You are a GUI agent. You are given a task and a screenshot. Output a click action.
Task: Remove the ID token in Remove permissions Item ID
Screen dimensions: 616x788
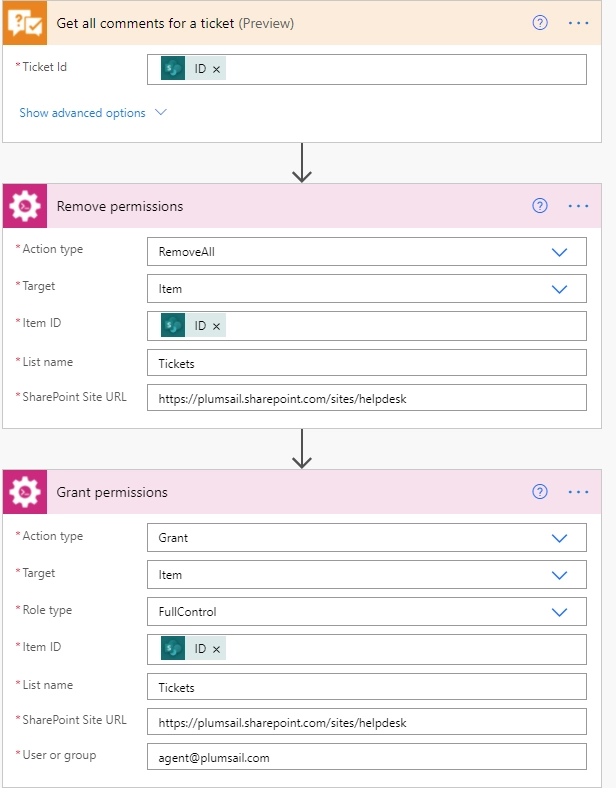pos(217,326)
